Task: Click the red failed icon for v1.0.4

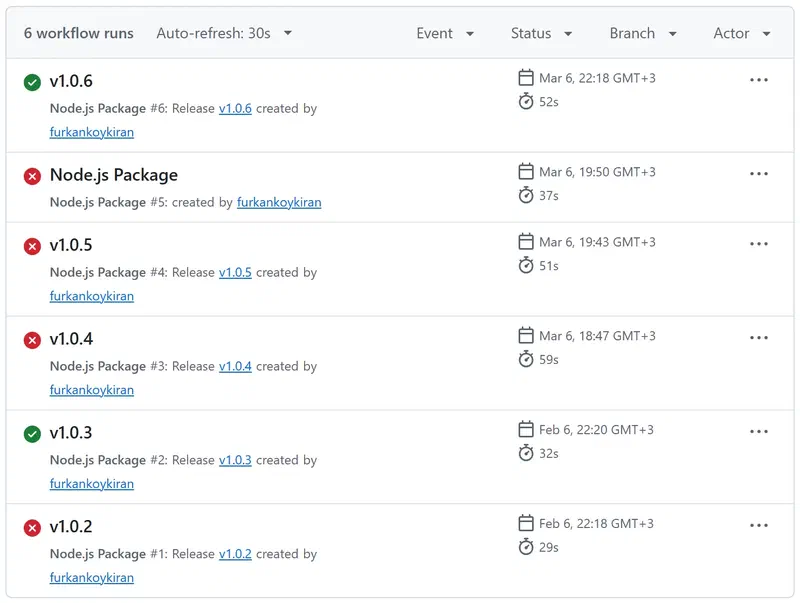Action: coord(32,340)
